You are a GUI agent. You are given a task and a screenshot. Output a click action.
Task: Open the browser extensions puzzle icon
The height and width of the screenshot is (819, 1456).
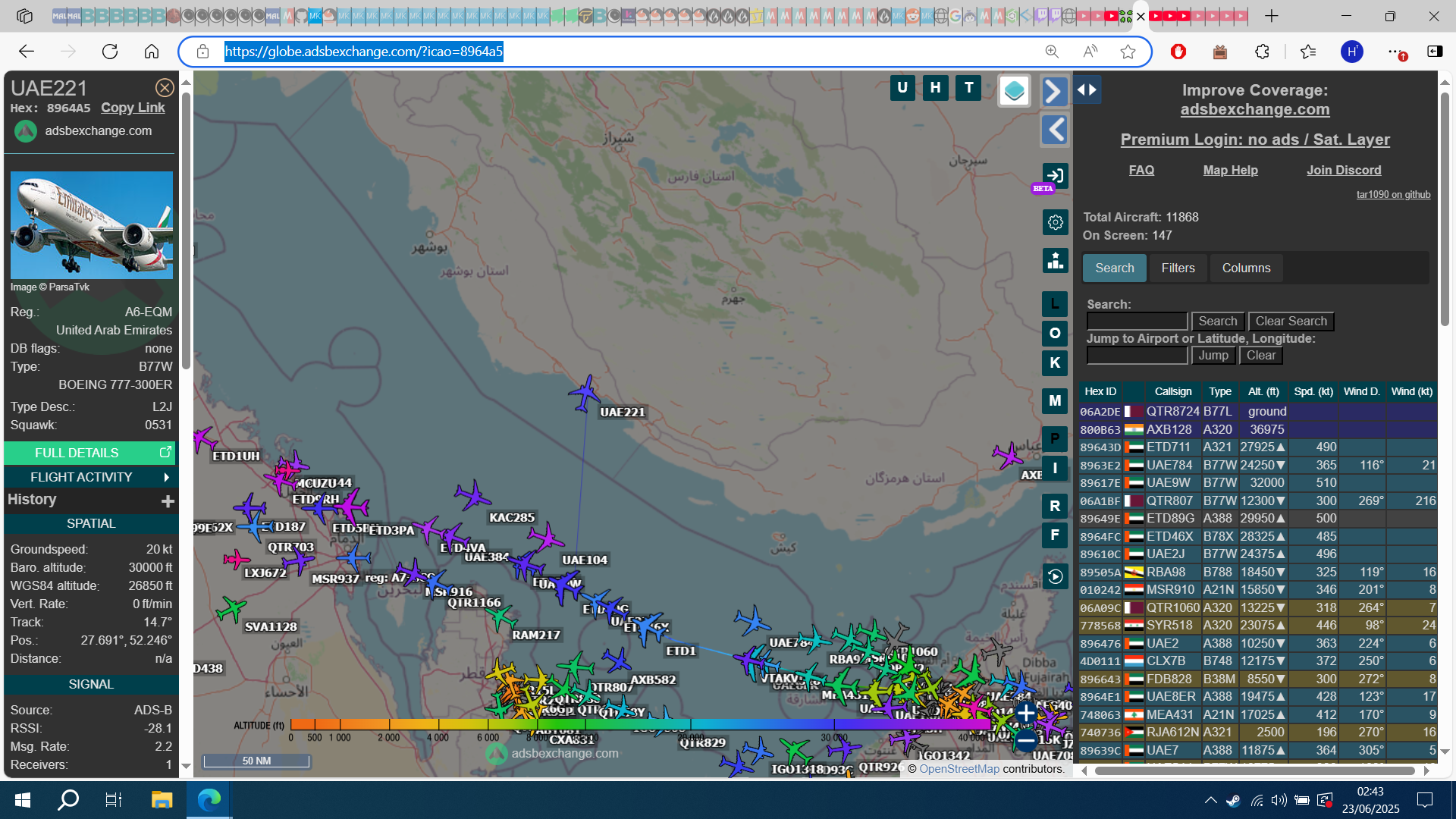click(x=1262, y=52)
